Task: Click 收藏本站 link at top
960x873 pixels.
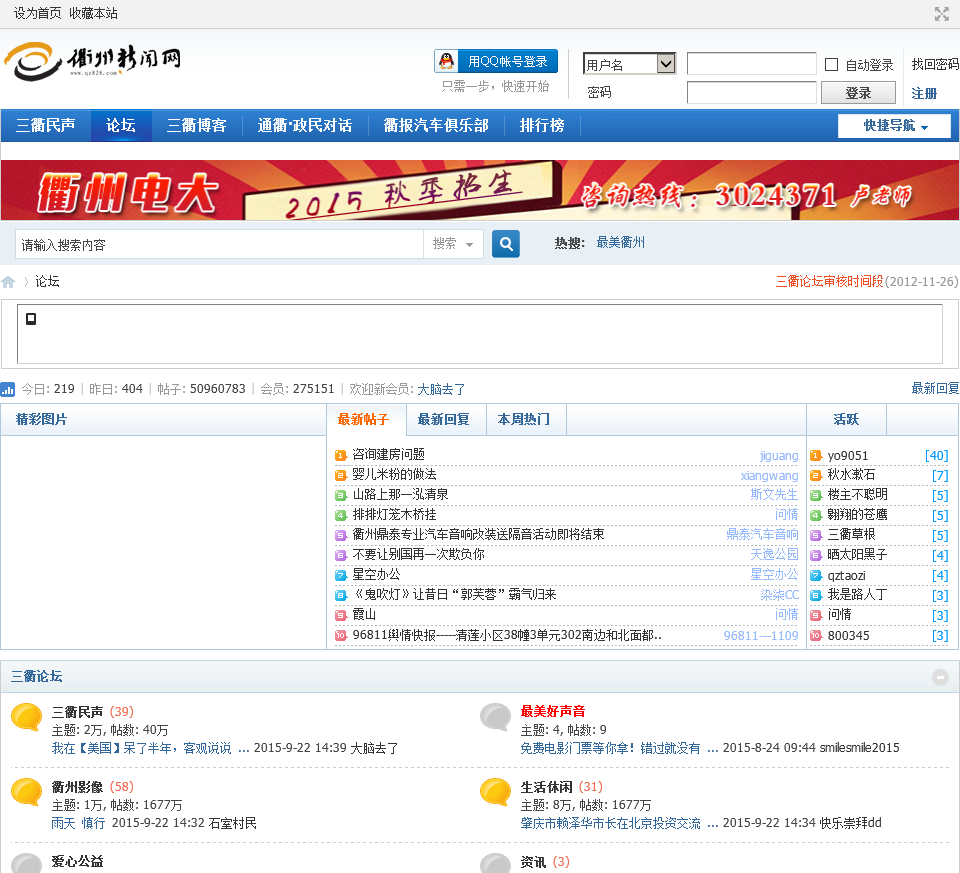Action: pyautogui.click(x=93, y=13)
